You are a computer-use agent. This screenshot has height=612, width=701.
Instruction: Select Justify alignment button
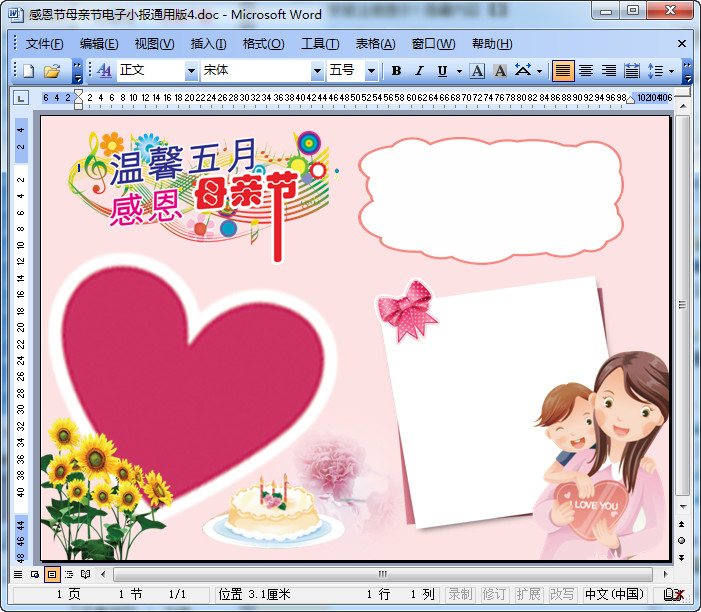[x=563, y=71]
